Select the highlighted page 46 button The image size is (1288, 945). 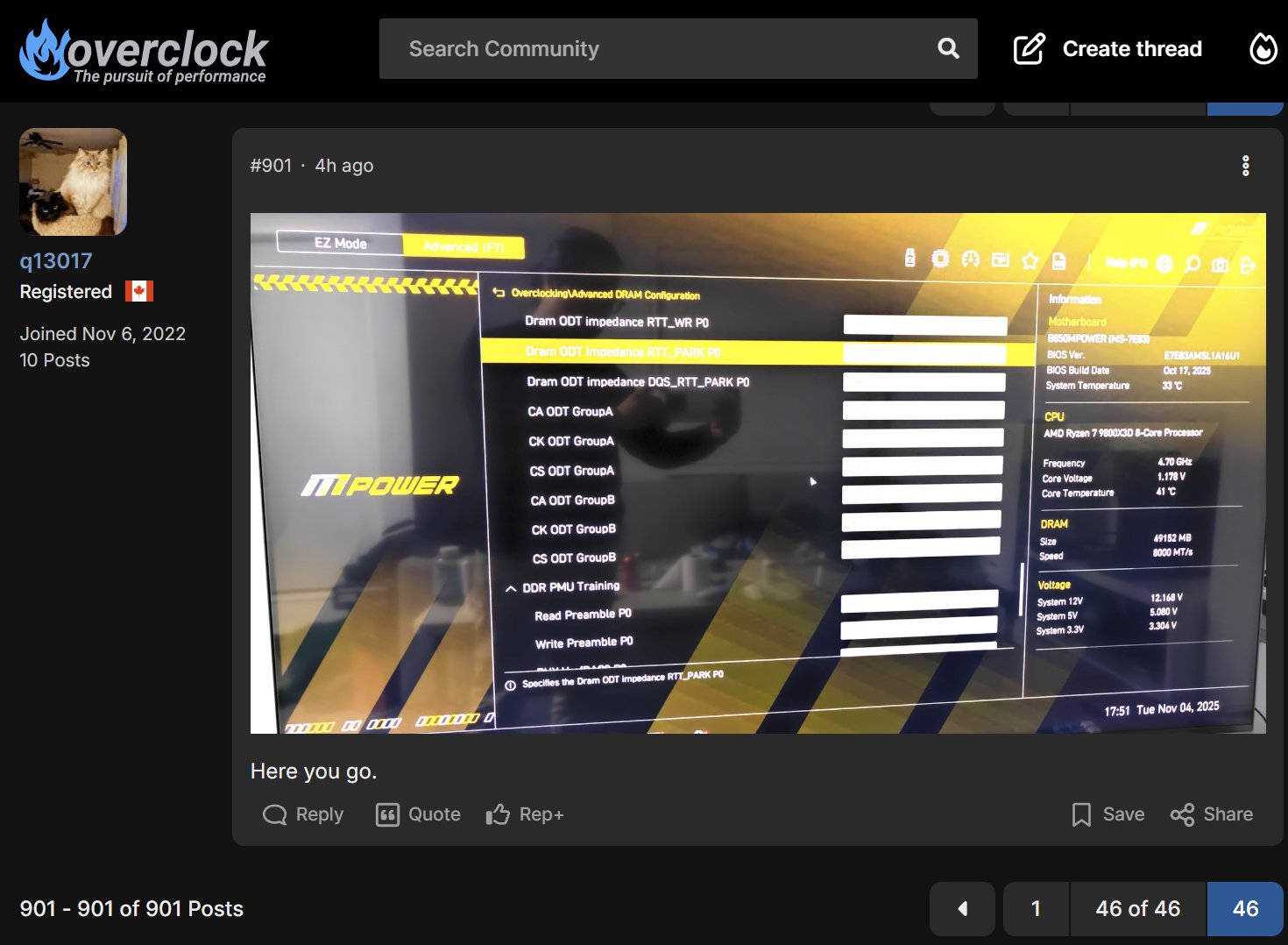pyautogui.click(x=1245, y=909)
